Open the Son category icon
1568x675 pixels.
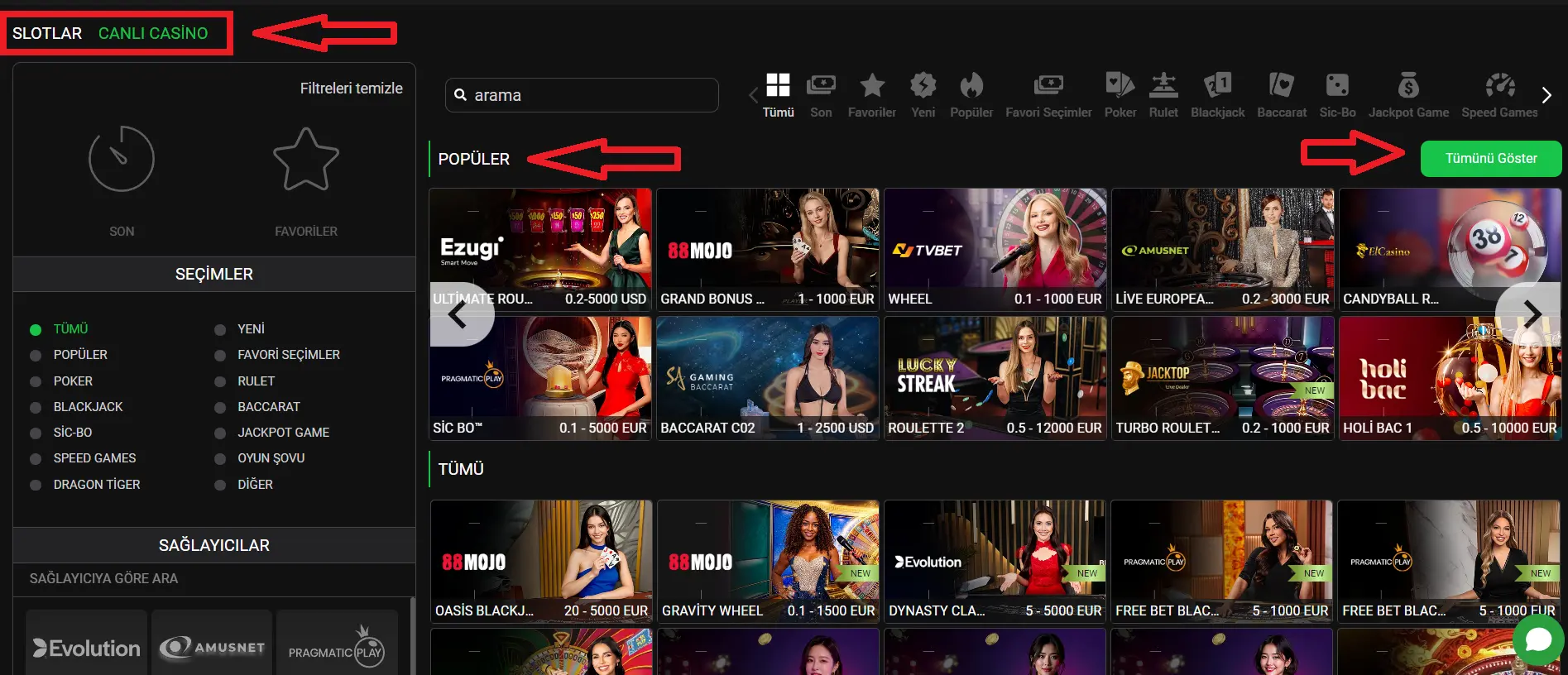[821, 85]
